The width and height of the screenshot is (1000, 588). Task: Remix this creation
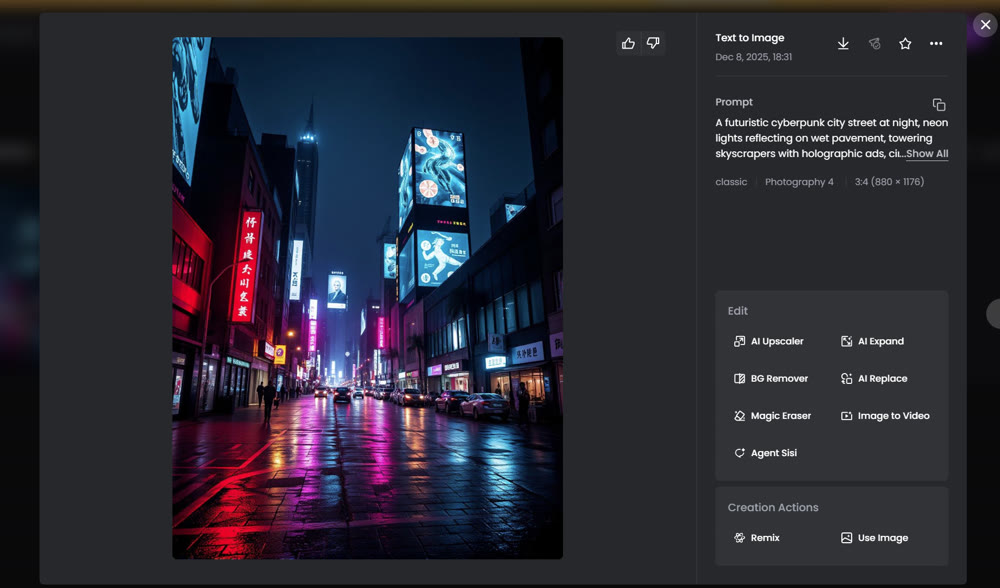(758, 537)
